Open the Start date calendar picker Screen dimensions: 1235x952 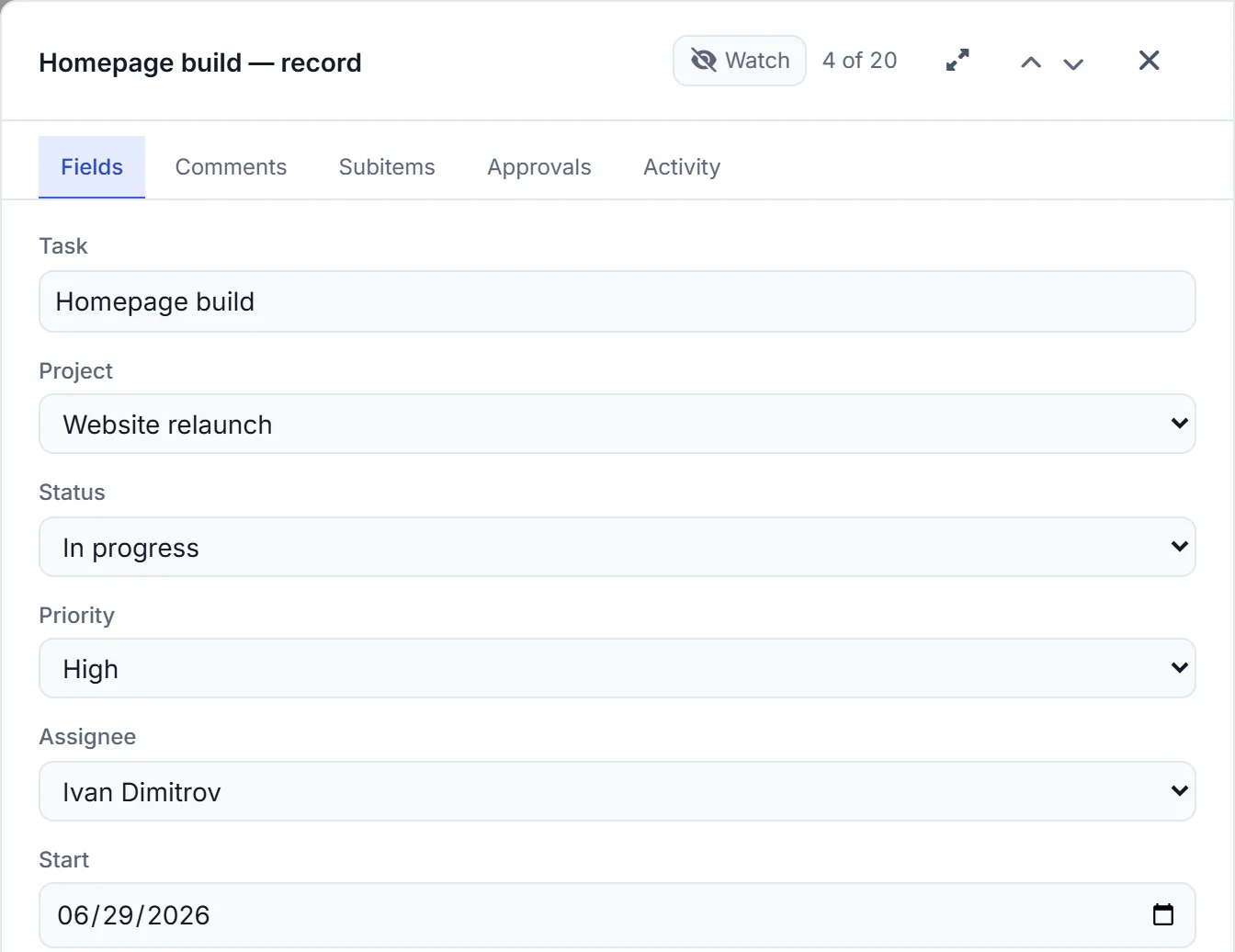(1163, 914)
